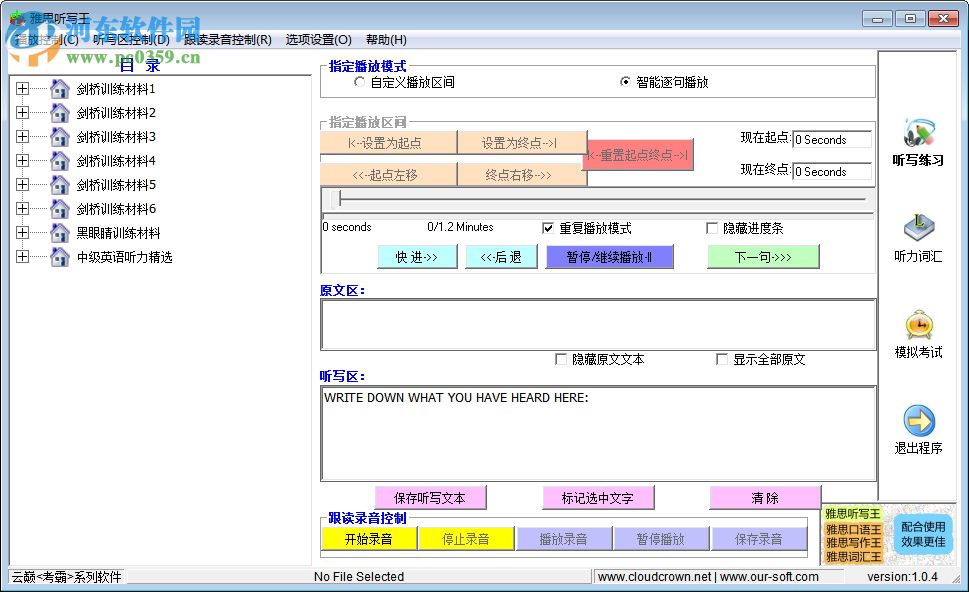Screen dimensions: 969x592
Task: Open the 选项设置(O) menu
Action: [318, 40]
